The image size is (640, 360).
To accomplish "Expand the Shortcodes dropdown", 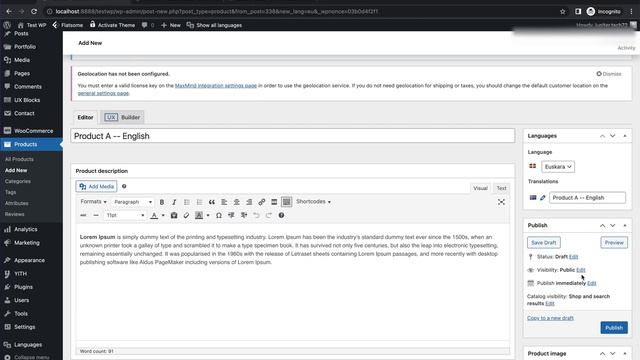I will [x=313, y=202].
